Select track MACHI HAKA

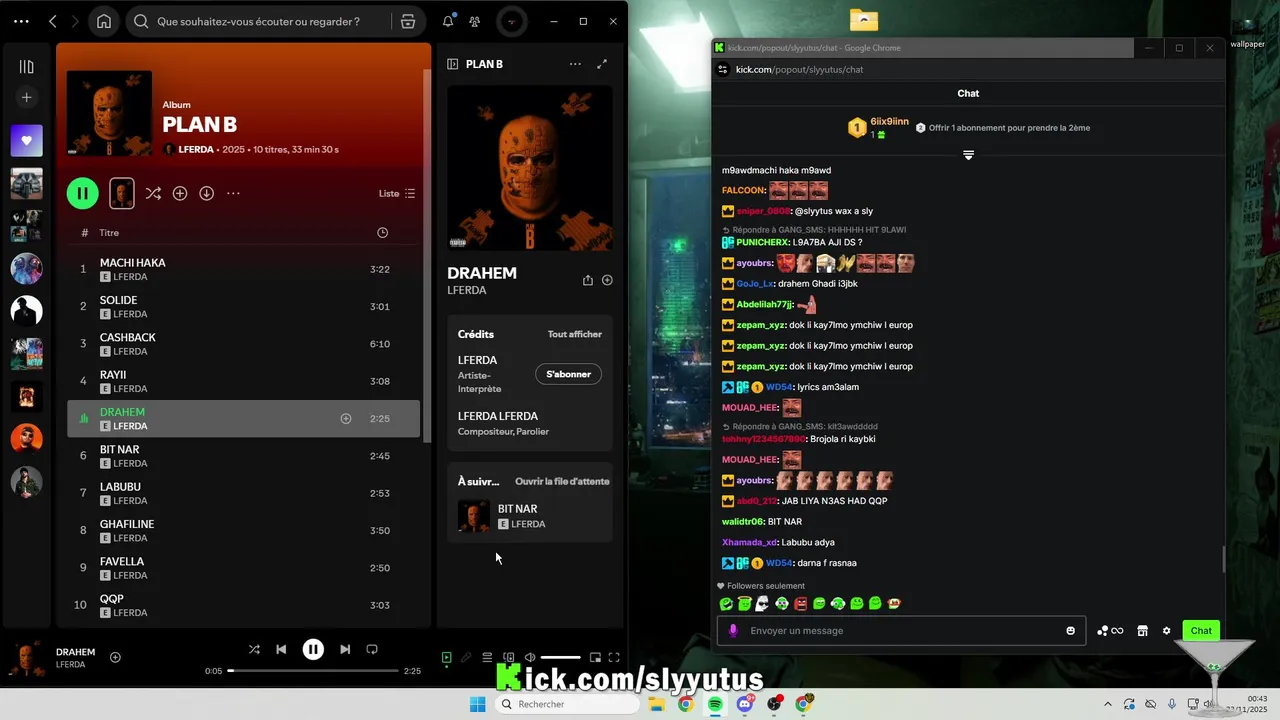point(243,269)
